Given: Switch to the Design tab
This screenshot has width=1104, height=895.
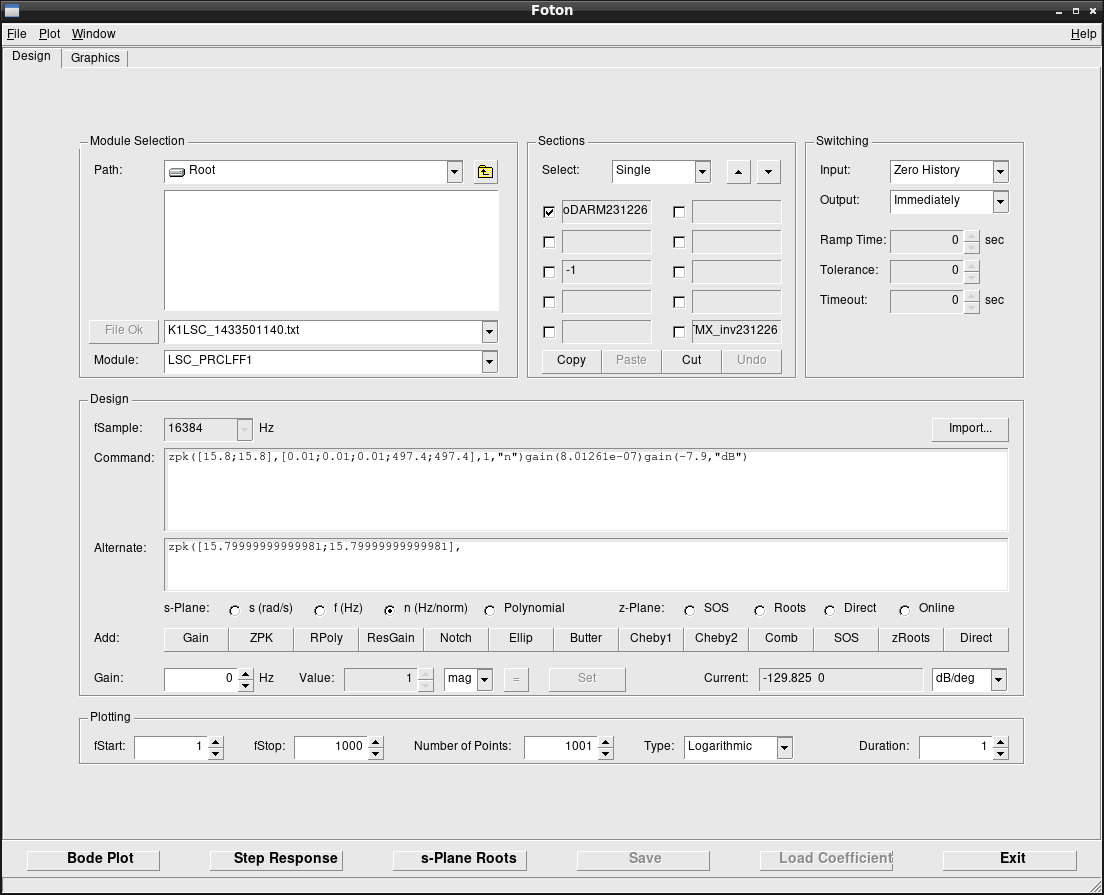Looking at the screenshot, I should coord(32,56).
